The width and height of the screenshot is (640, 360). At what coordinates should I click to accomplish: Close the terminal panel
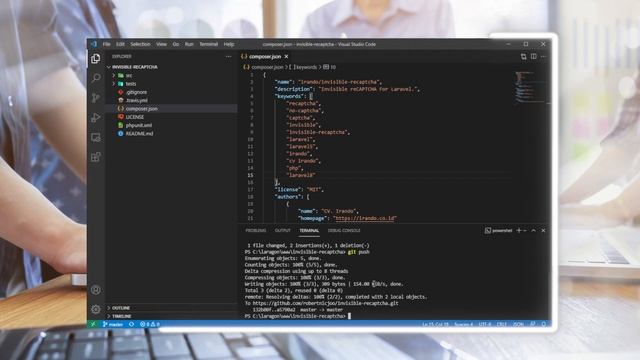point(543,231)
